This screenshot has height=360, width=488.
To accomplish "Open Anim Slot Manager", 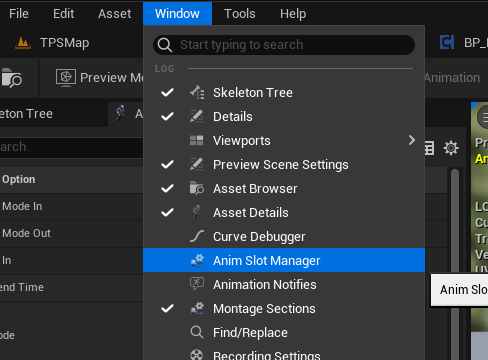I will [x=284, y=260].
